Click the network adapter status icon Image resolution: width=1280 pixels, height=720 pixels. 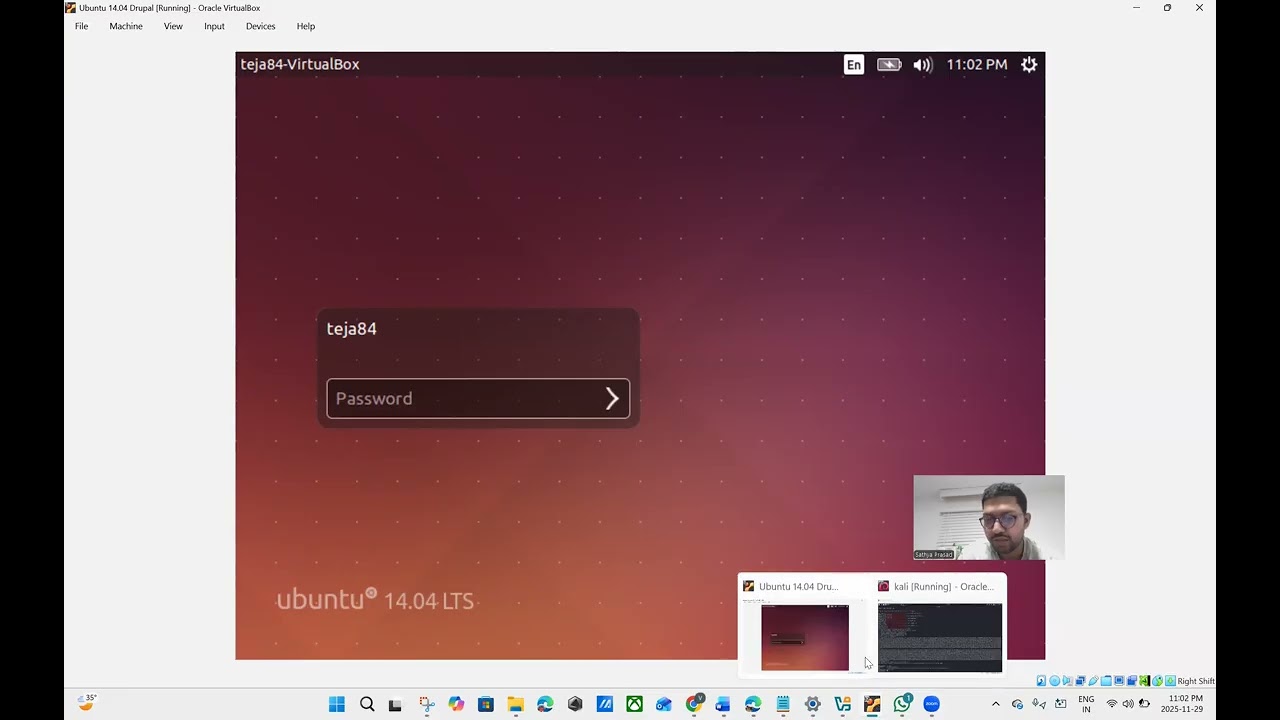tap(1080, 681)
